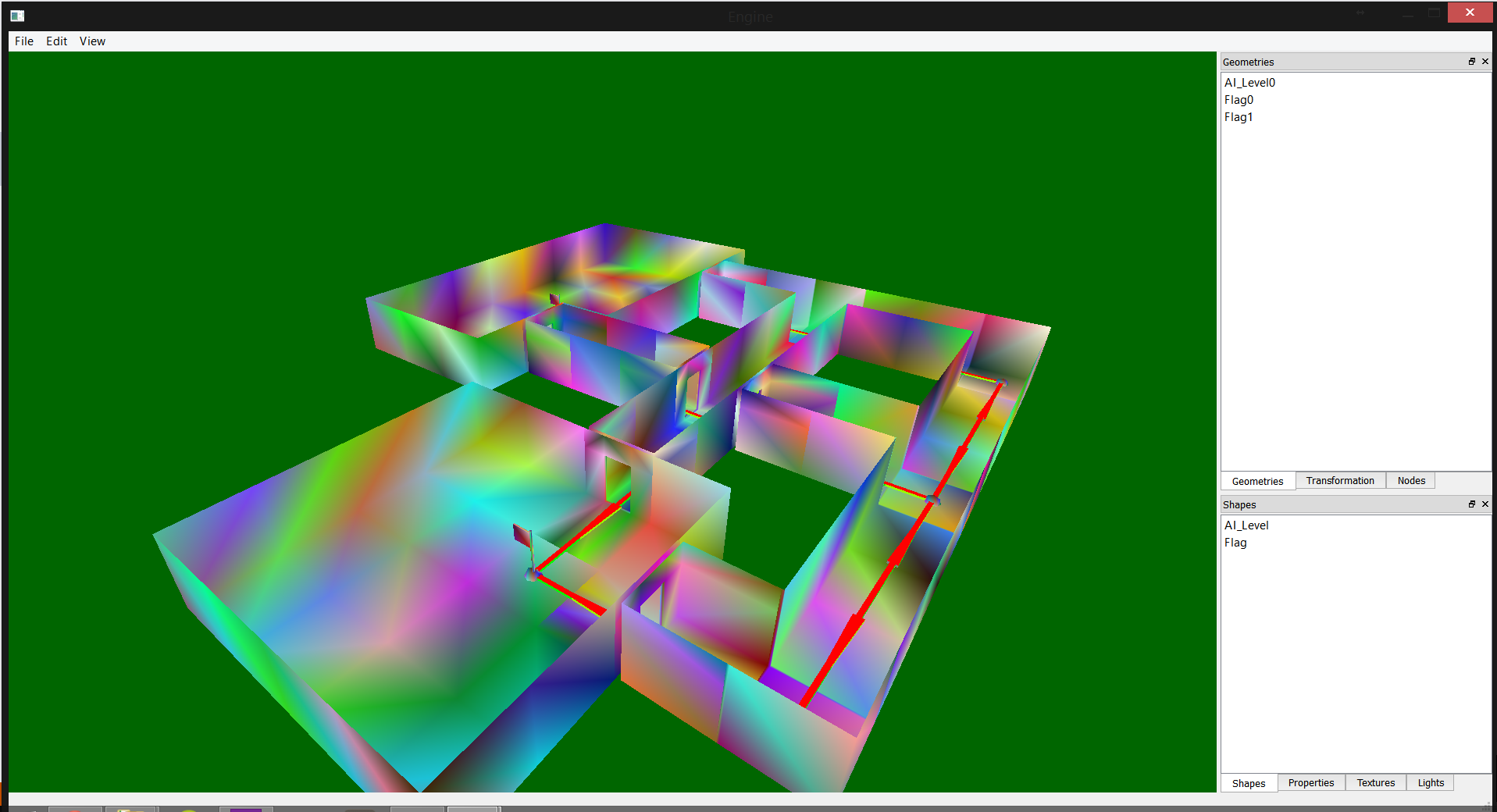Image resolution: width=1497 pixels, height=812 pixels.
Task: Click the Engine application icon in title bar
Action: coord(17,16)
